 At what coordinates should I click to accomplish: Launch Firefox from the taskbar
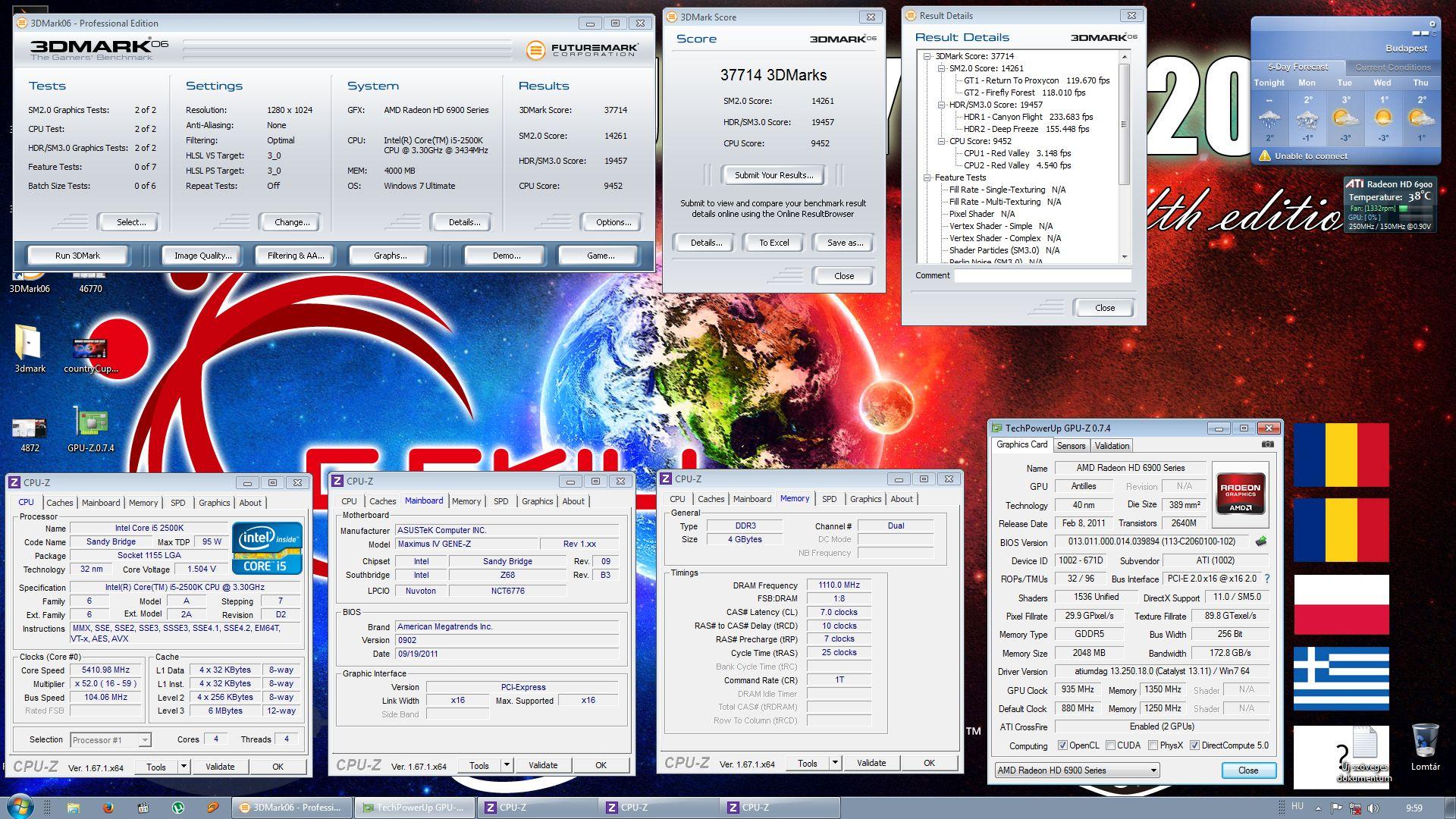pos(108,808)
